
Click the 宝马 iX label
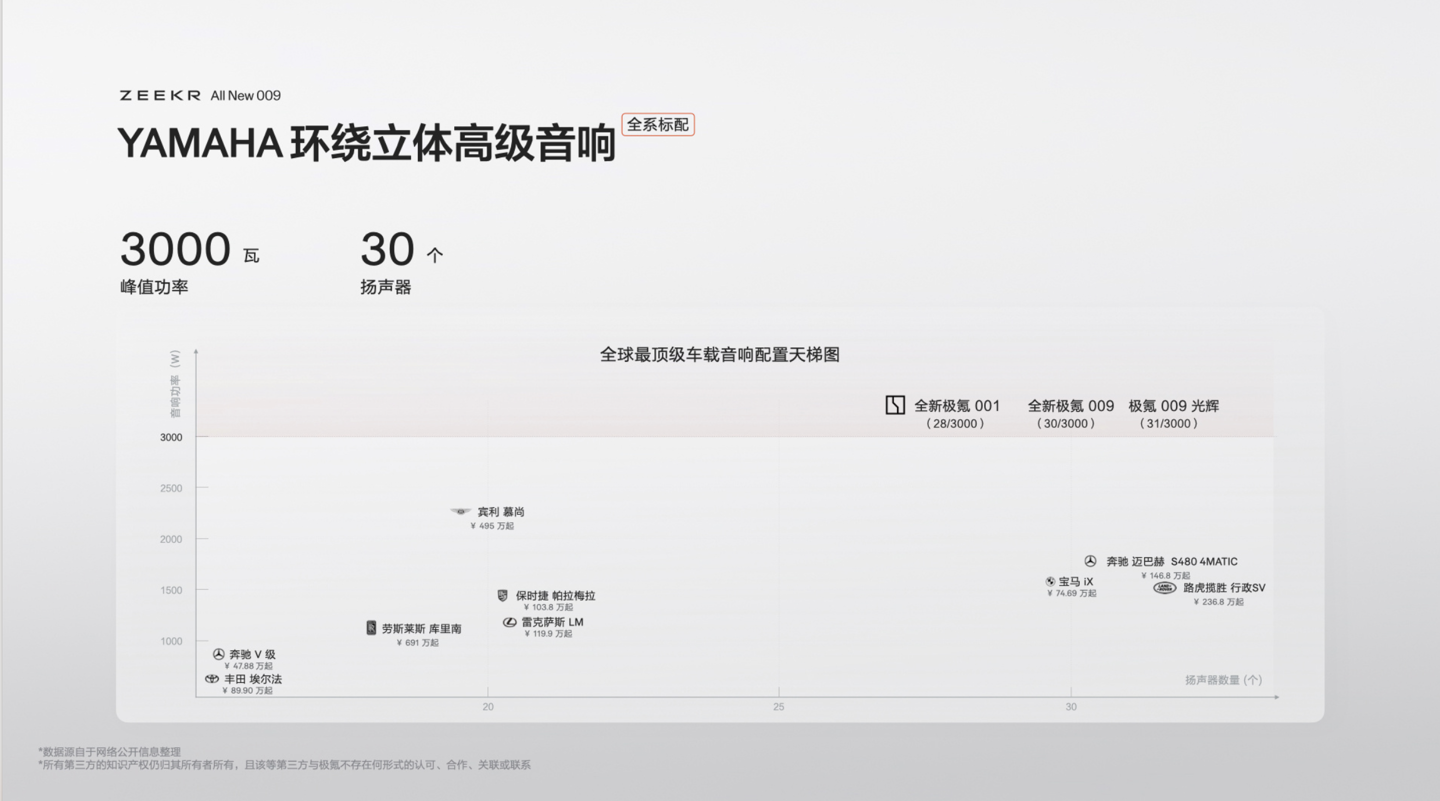pos(1076,582)
